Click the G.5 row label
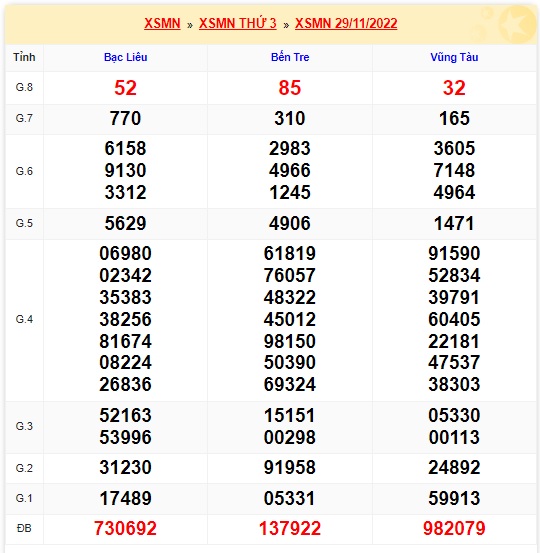The height and width of the screenshot is (553, 540). pyautogui.click(x=24, y=223)
